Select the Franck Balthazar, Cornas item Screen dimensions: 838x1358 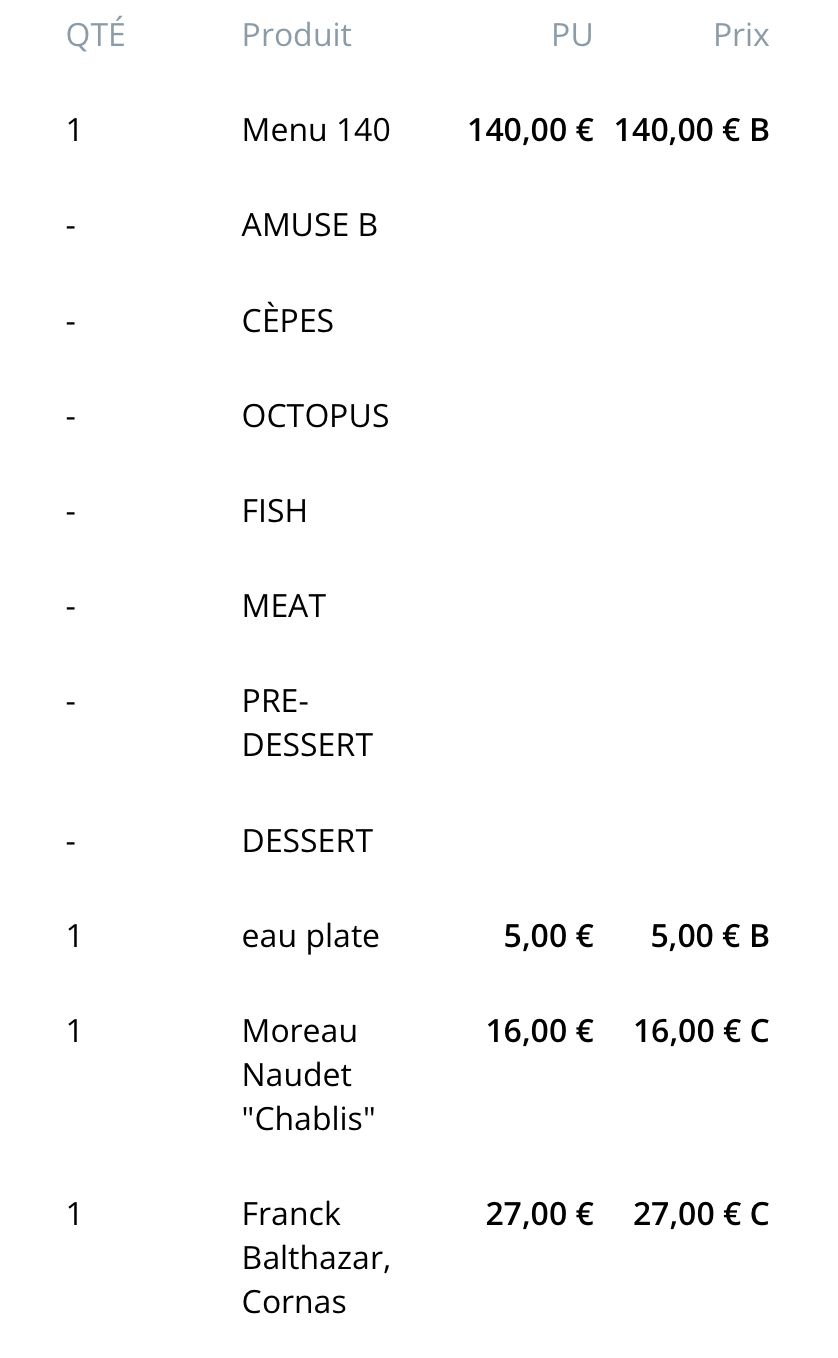tap(316, 1257)
